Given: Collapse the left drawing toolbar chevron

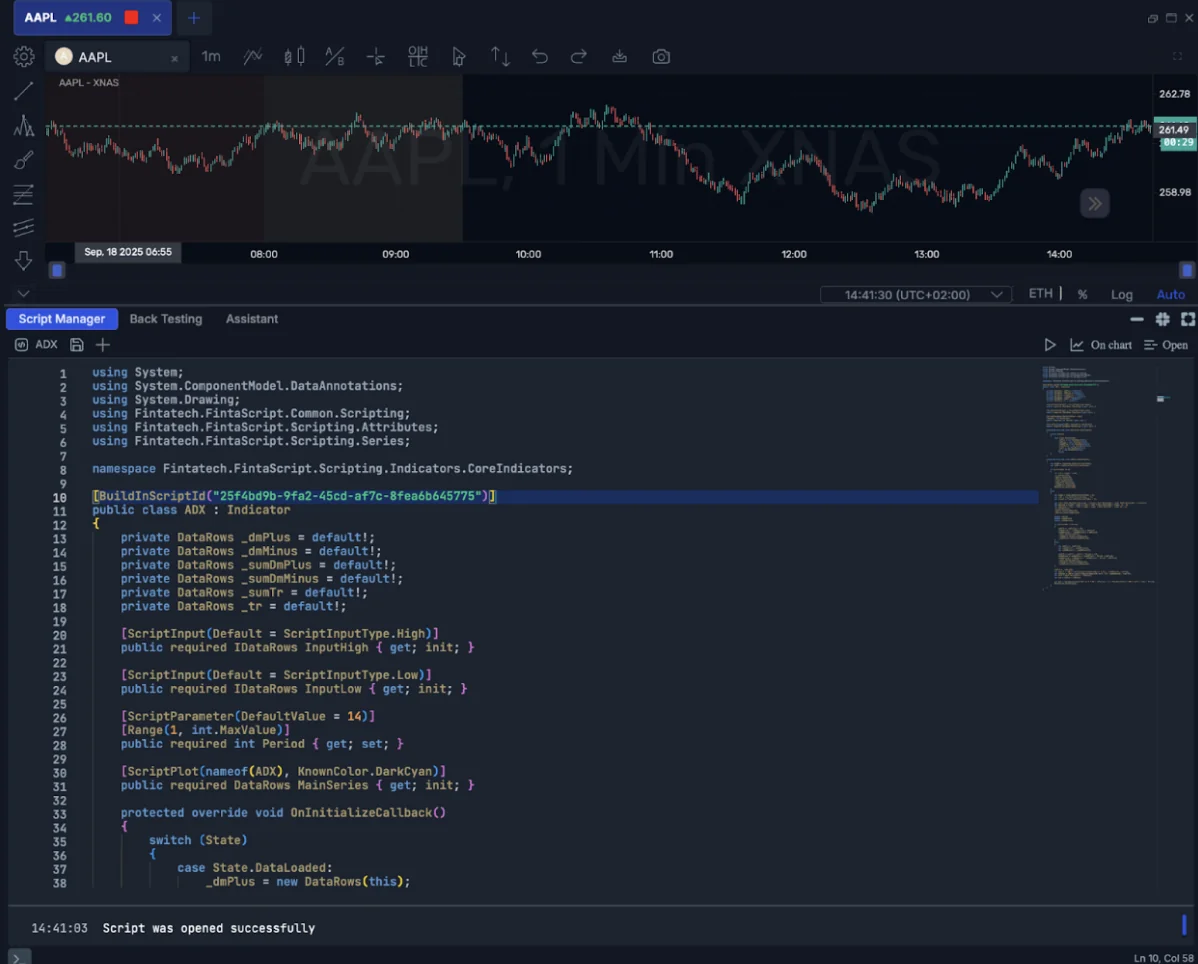Looking at the screenshot, I should 23,294.
